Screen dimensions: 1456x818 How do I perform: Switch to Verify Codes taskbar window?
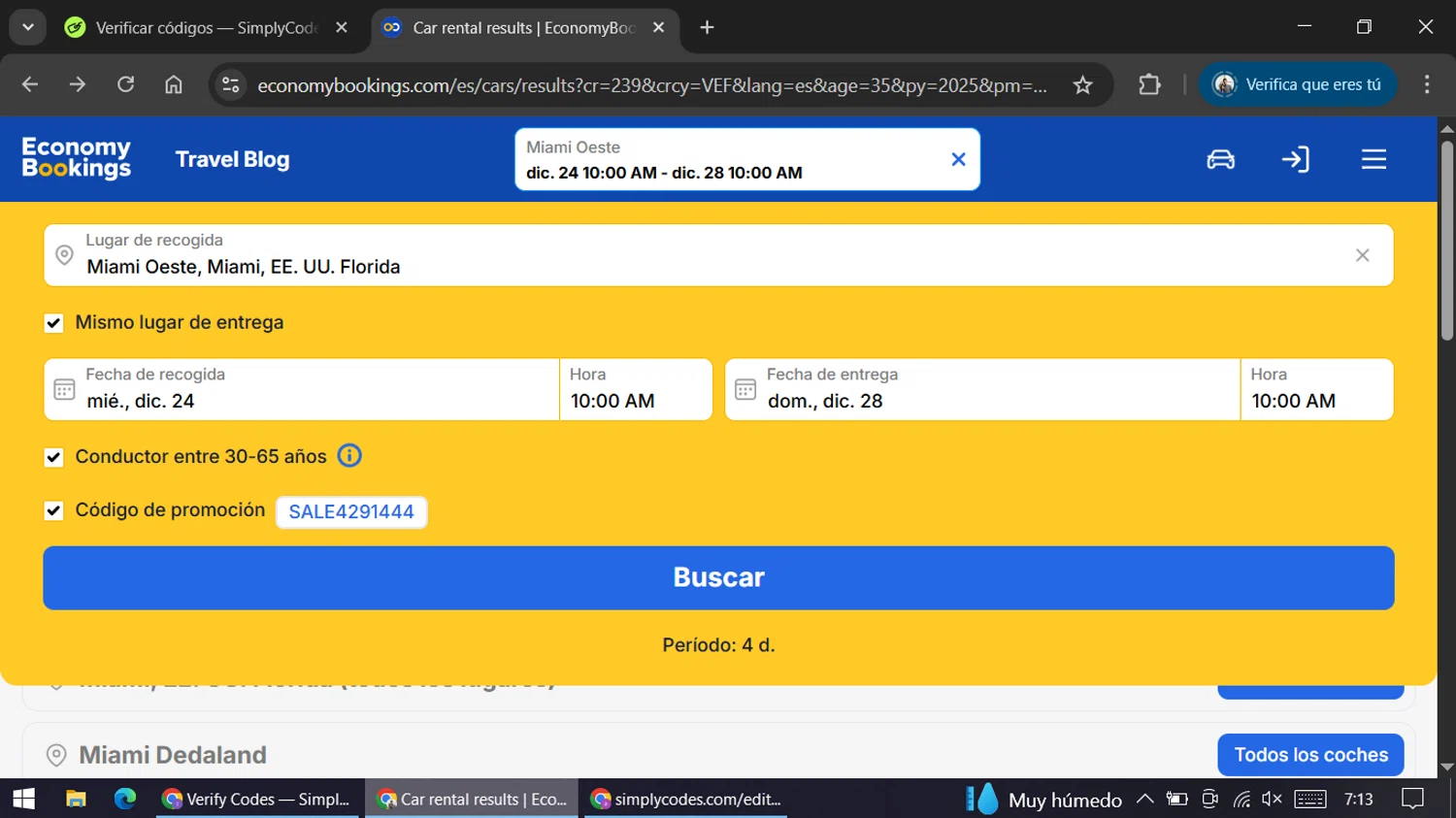(257, 799)
